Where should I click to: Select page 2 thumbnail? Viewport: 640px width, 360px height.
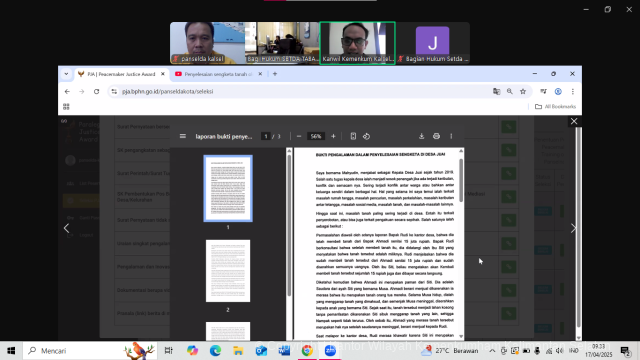(228, 271)
